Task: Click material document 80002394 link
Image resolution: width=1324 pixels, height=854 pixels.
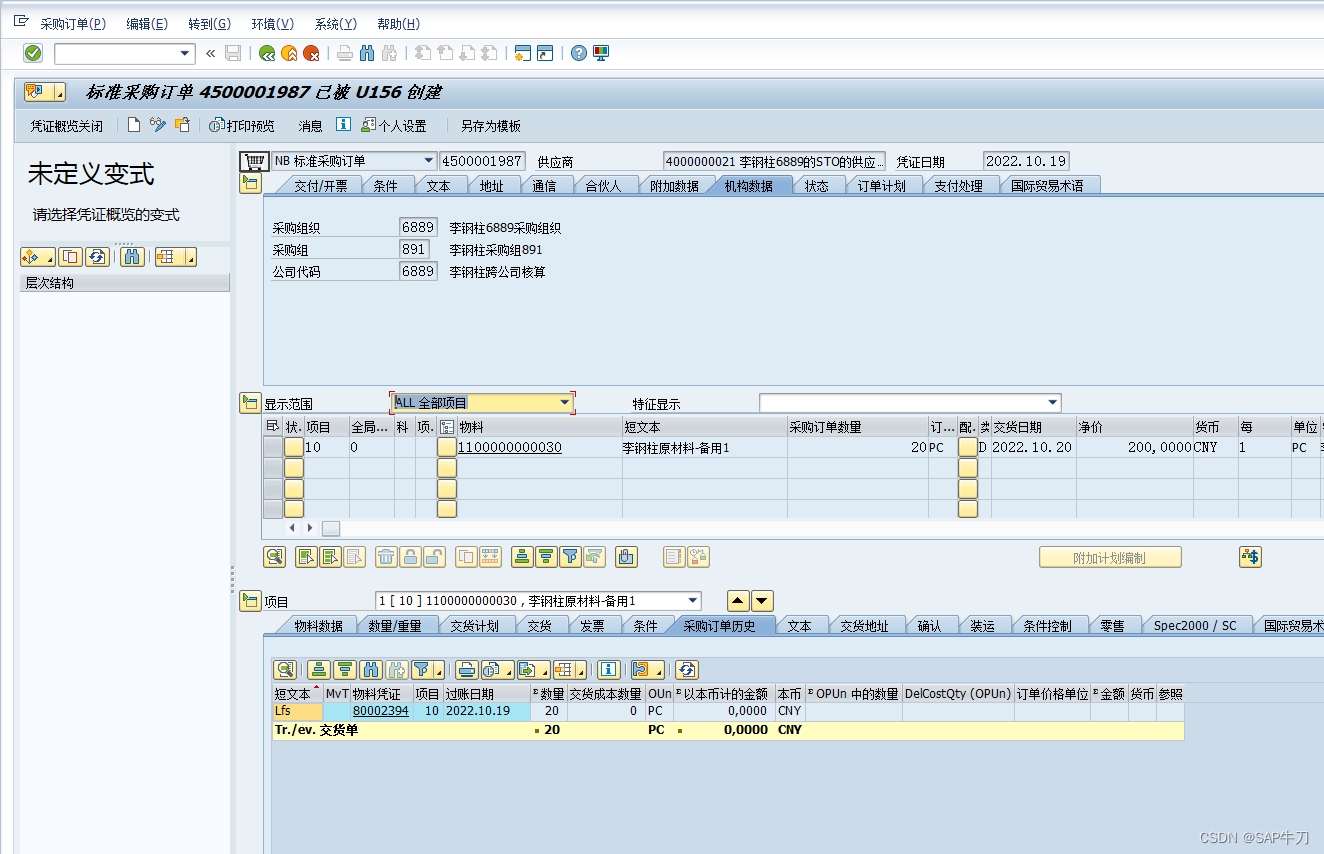Action: tap(380, 711)
